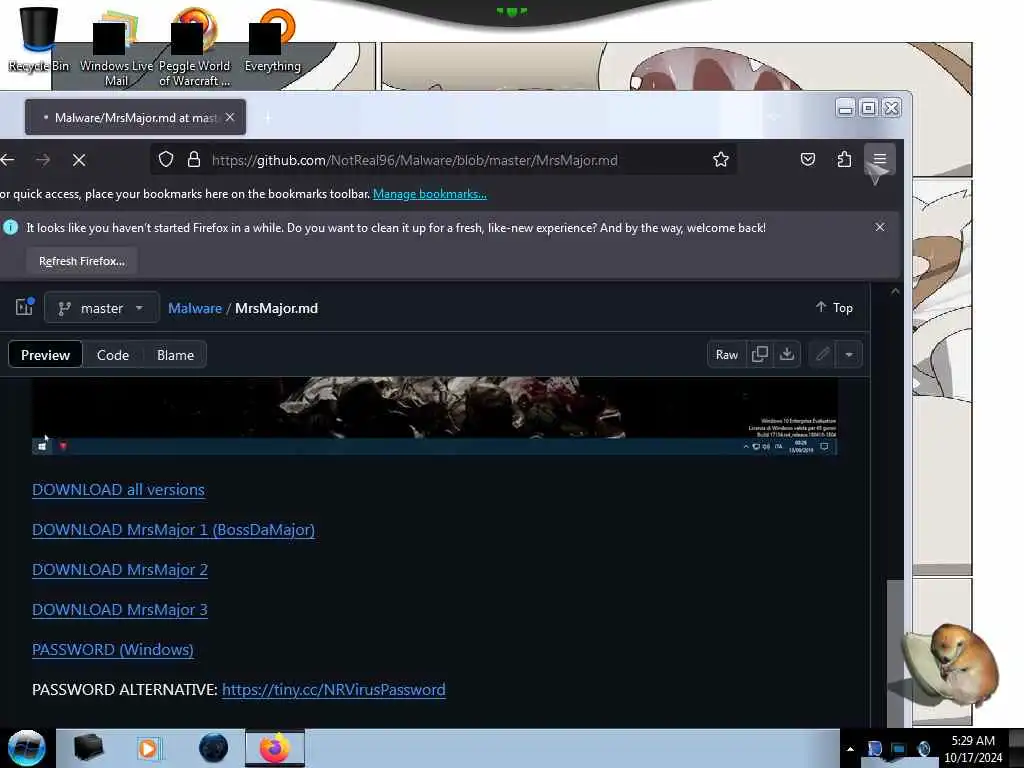Open the shield tracking protection icon
This screenshot has height=768, width=1024.
click(166, 159)
